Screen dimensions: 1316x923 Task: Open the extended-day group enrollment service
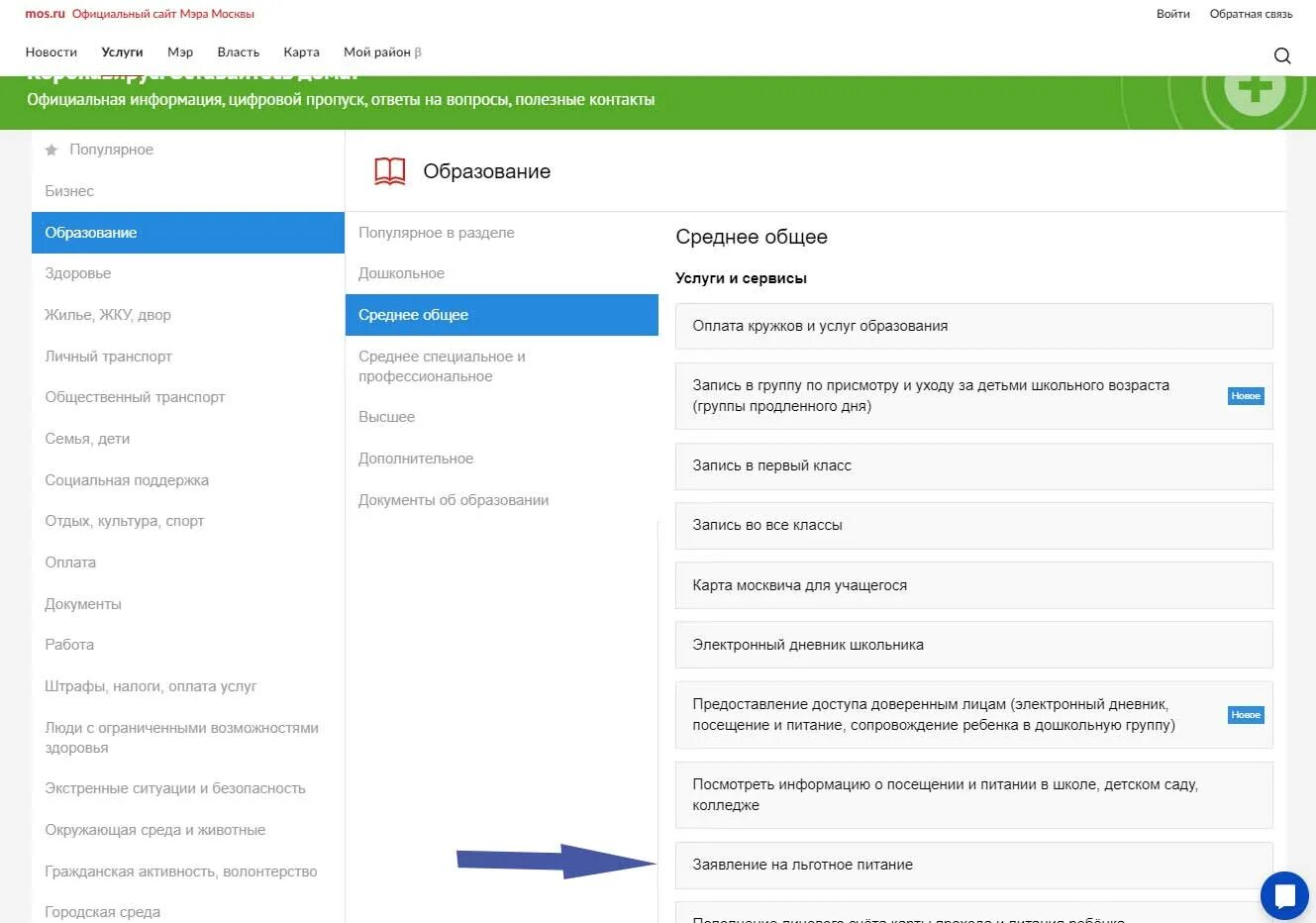pyautogui.click(x=973, y=396)
